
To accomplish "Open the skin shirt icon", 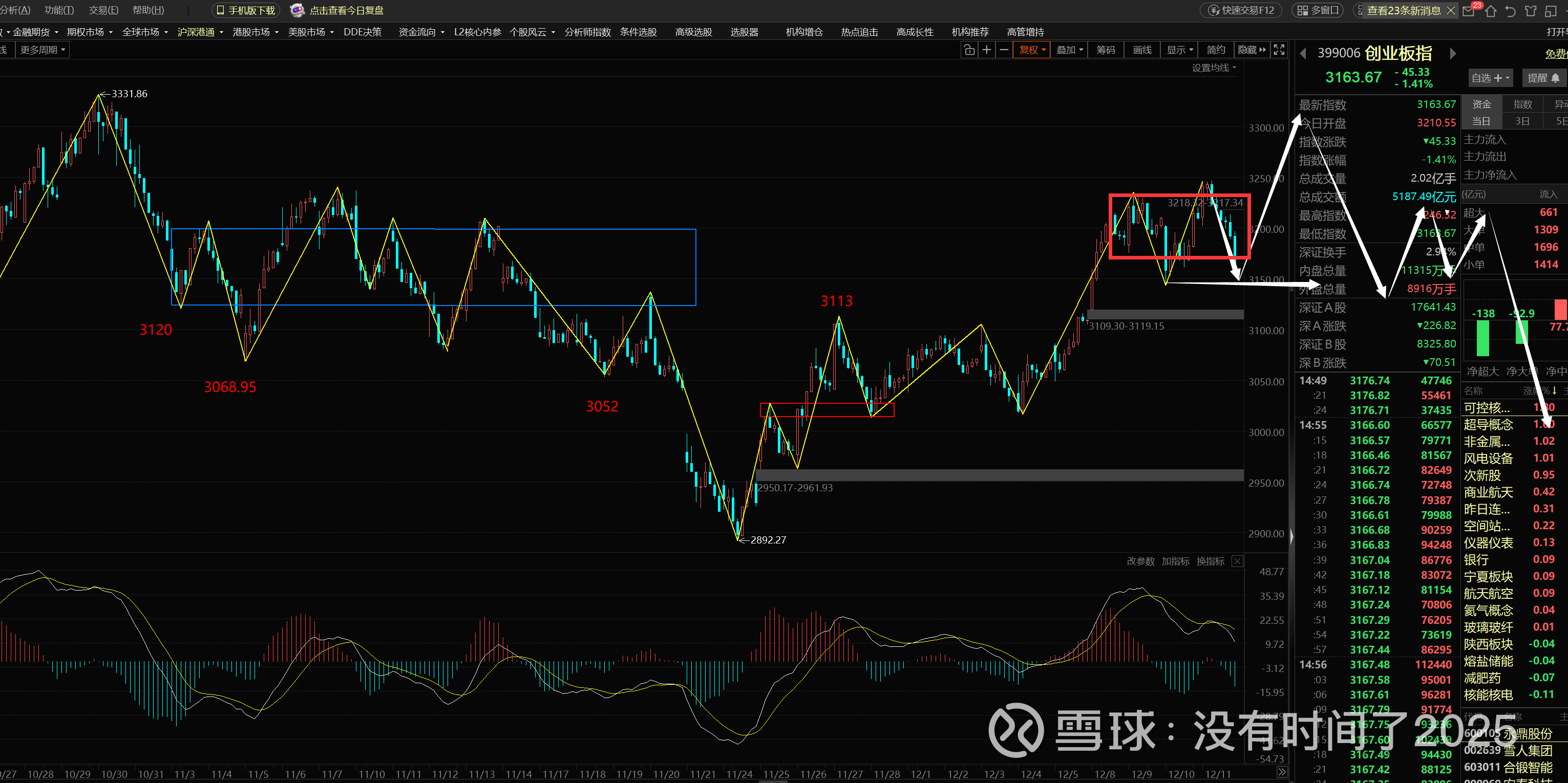I will [x=1530, y=10].
